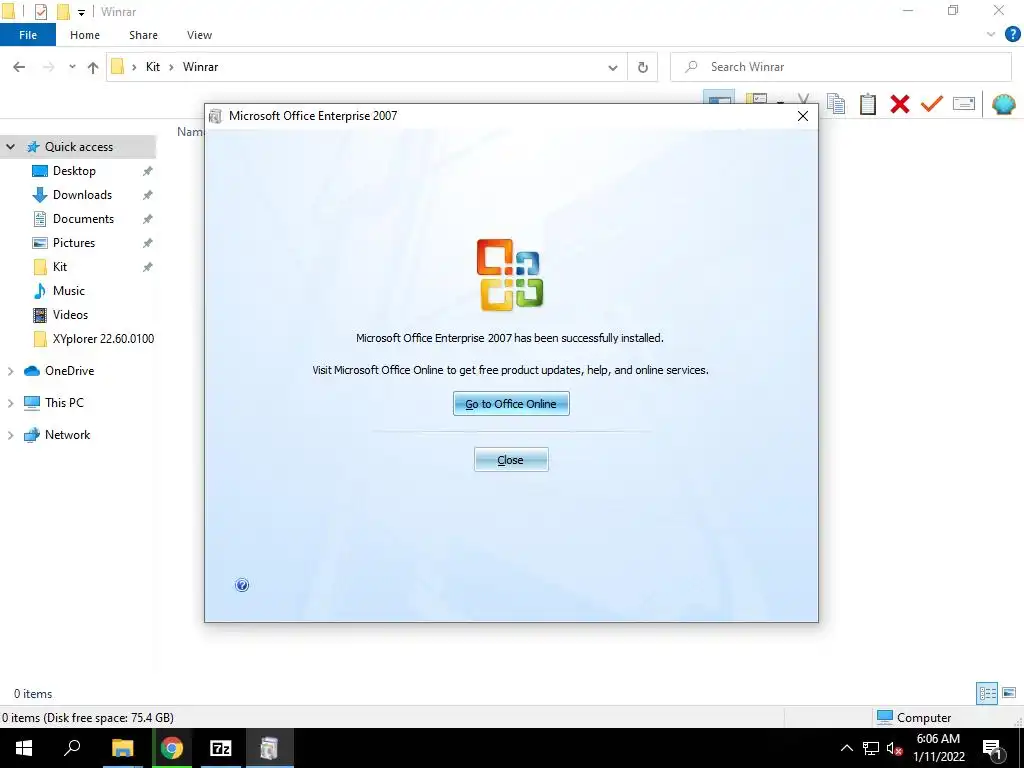Image resolution: width=1024 pixels, height=768 pixels.
Task: Unpin Pictures using its pin icon
Action: pyautogui.click(x=148, y=243)
